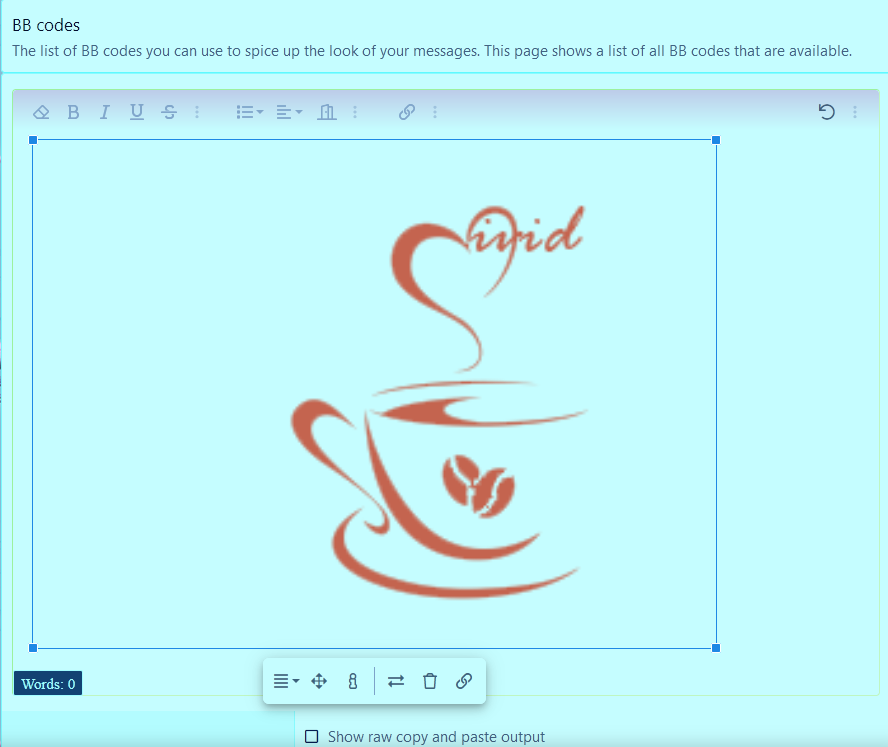Delete the image with the trash icon
The image size is (888, 747).
point(430,681)
